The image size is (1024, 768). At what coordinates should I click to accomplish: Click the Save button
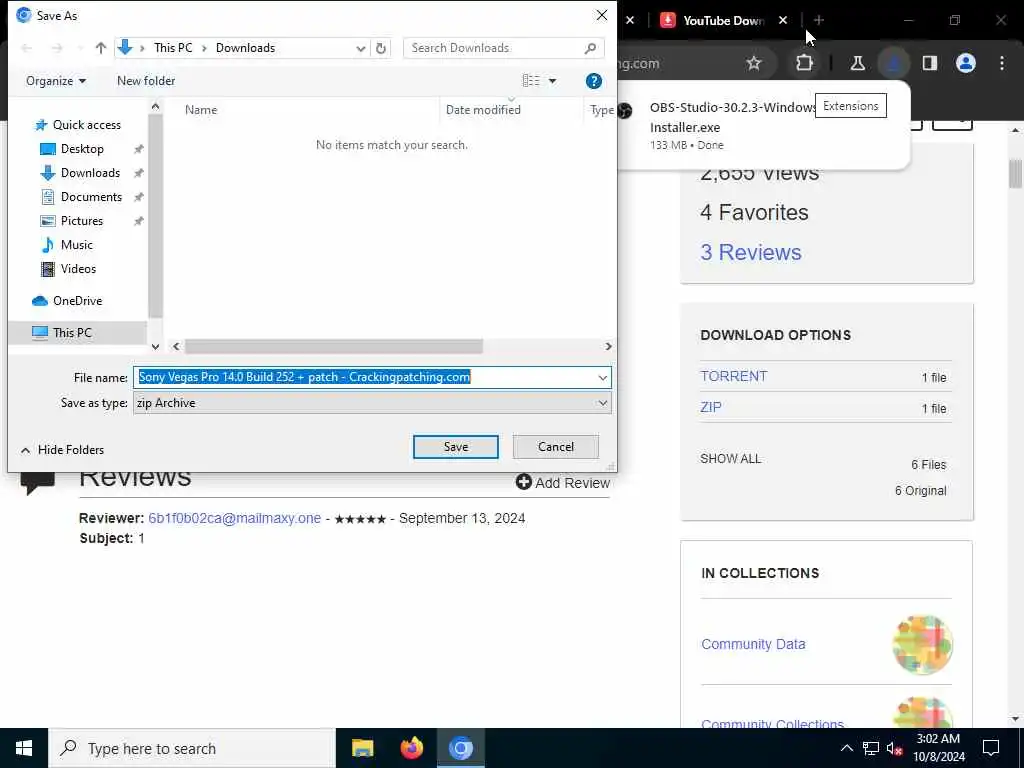click(456, 447)
